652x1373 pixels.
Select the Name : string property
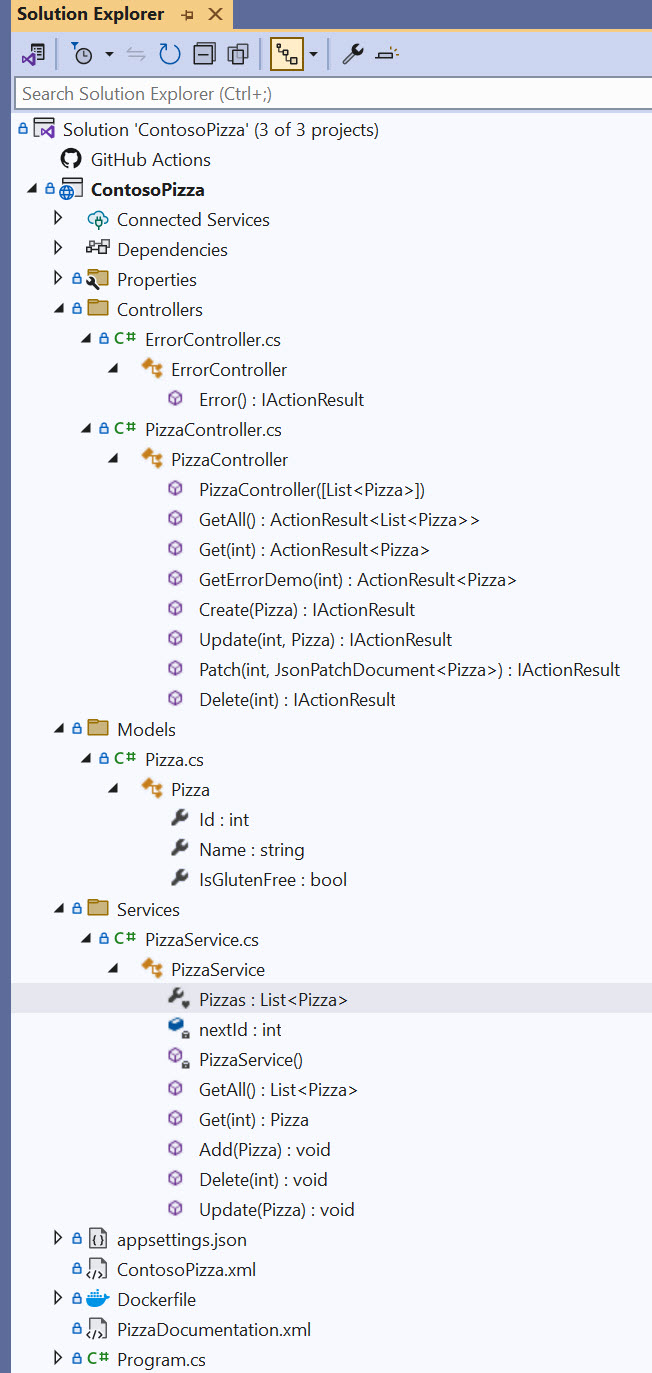pos(251,849)
